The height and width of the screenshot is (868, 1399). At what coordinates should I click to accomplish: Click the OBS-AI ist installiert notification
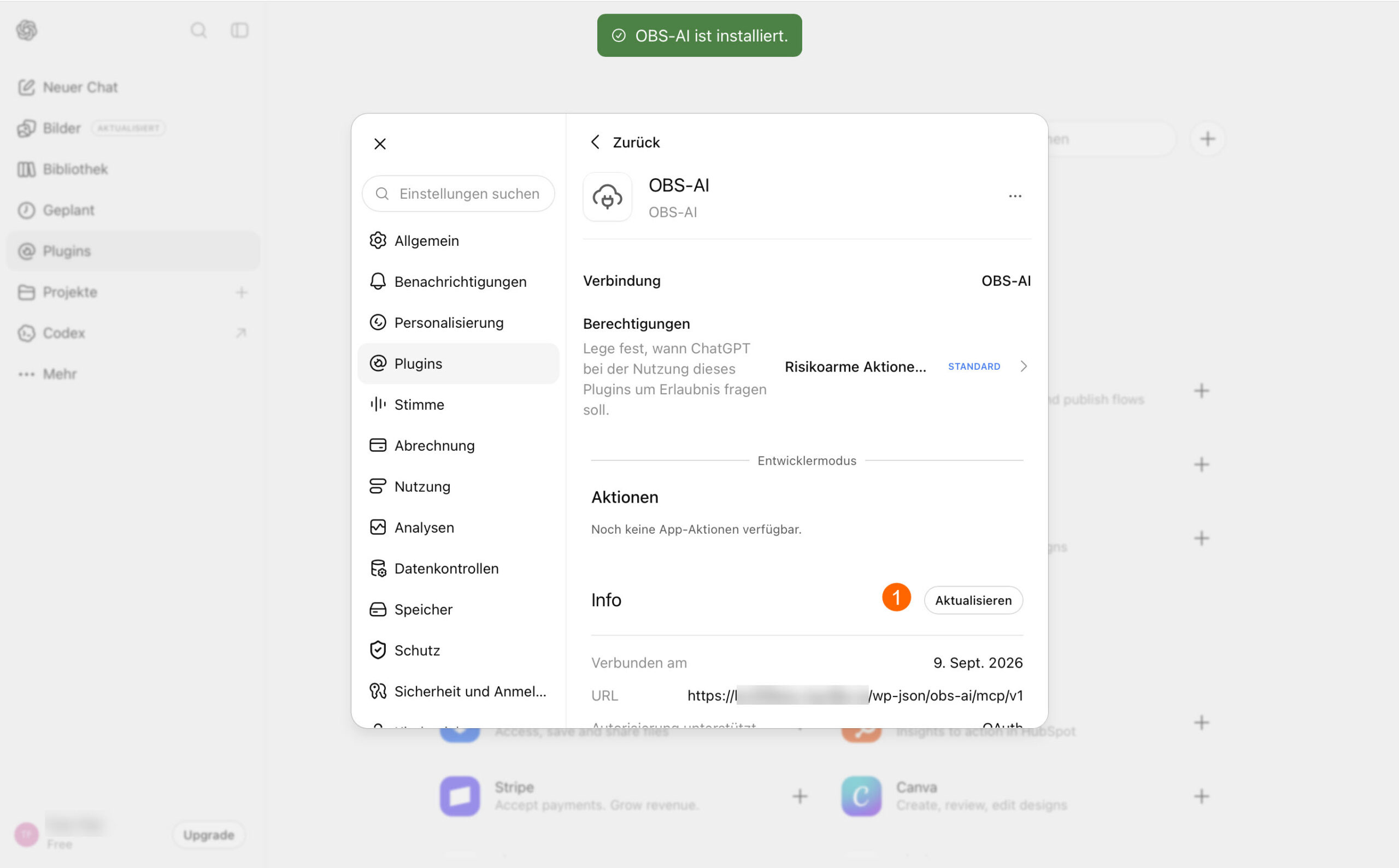coord(699,36)
